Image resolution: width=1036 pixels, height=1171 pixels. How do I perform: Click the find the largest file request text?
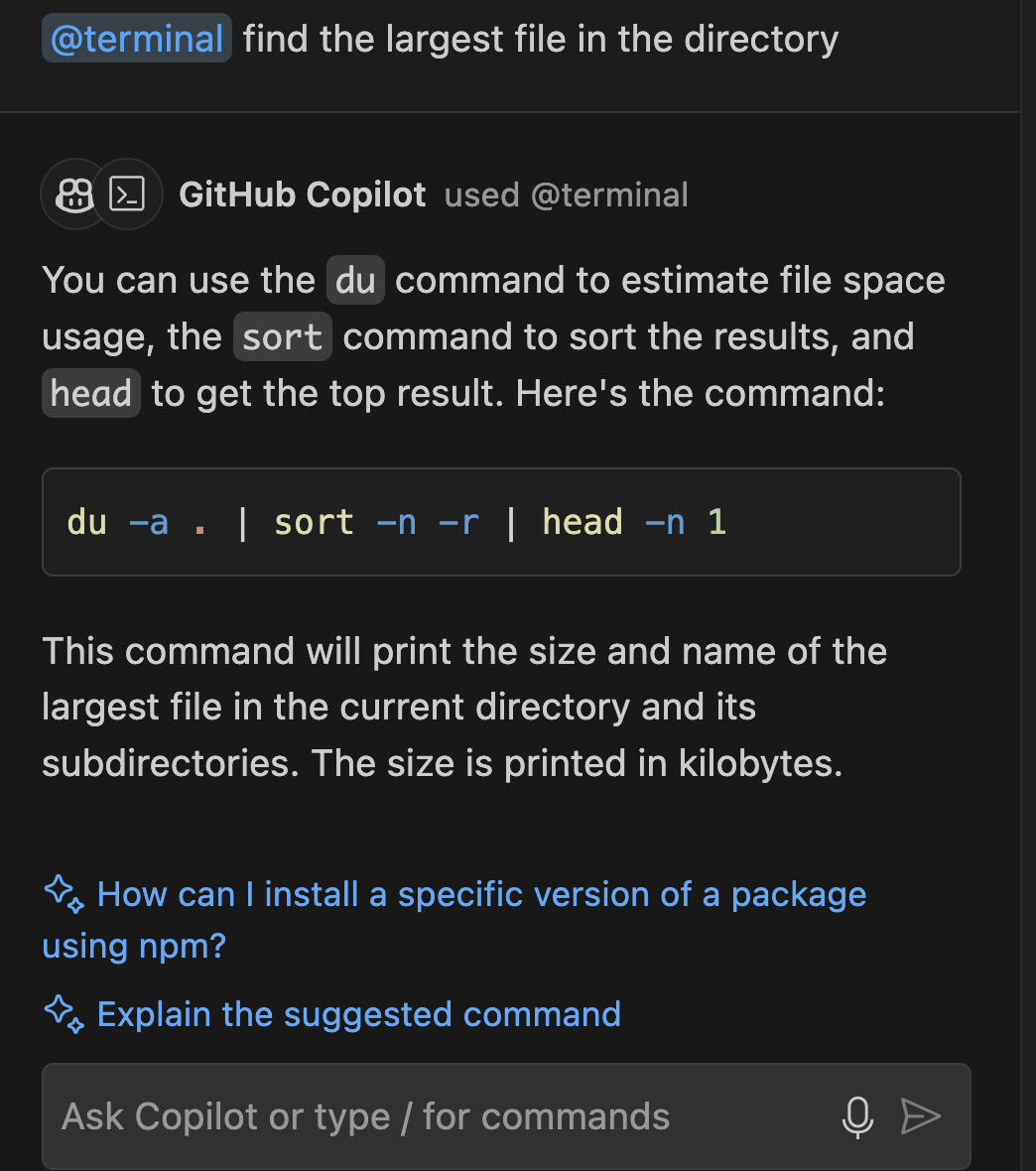tap(541, 38)
